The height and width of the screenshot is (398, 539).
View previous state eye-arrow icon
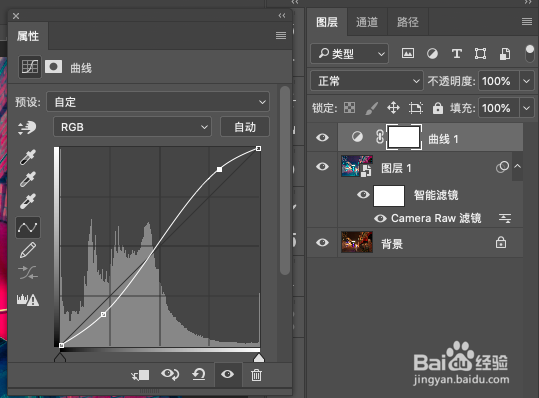[x=170, y=374]
